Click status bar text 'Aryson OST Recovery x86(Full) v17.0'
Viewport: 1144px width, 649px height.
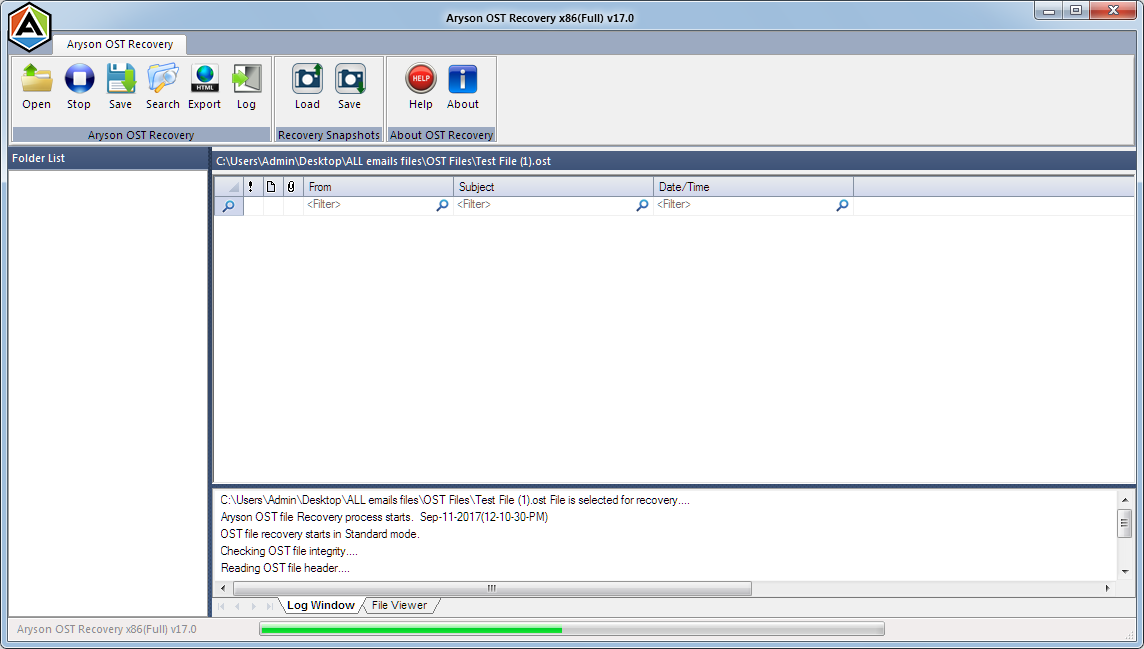tap(107, 629)
